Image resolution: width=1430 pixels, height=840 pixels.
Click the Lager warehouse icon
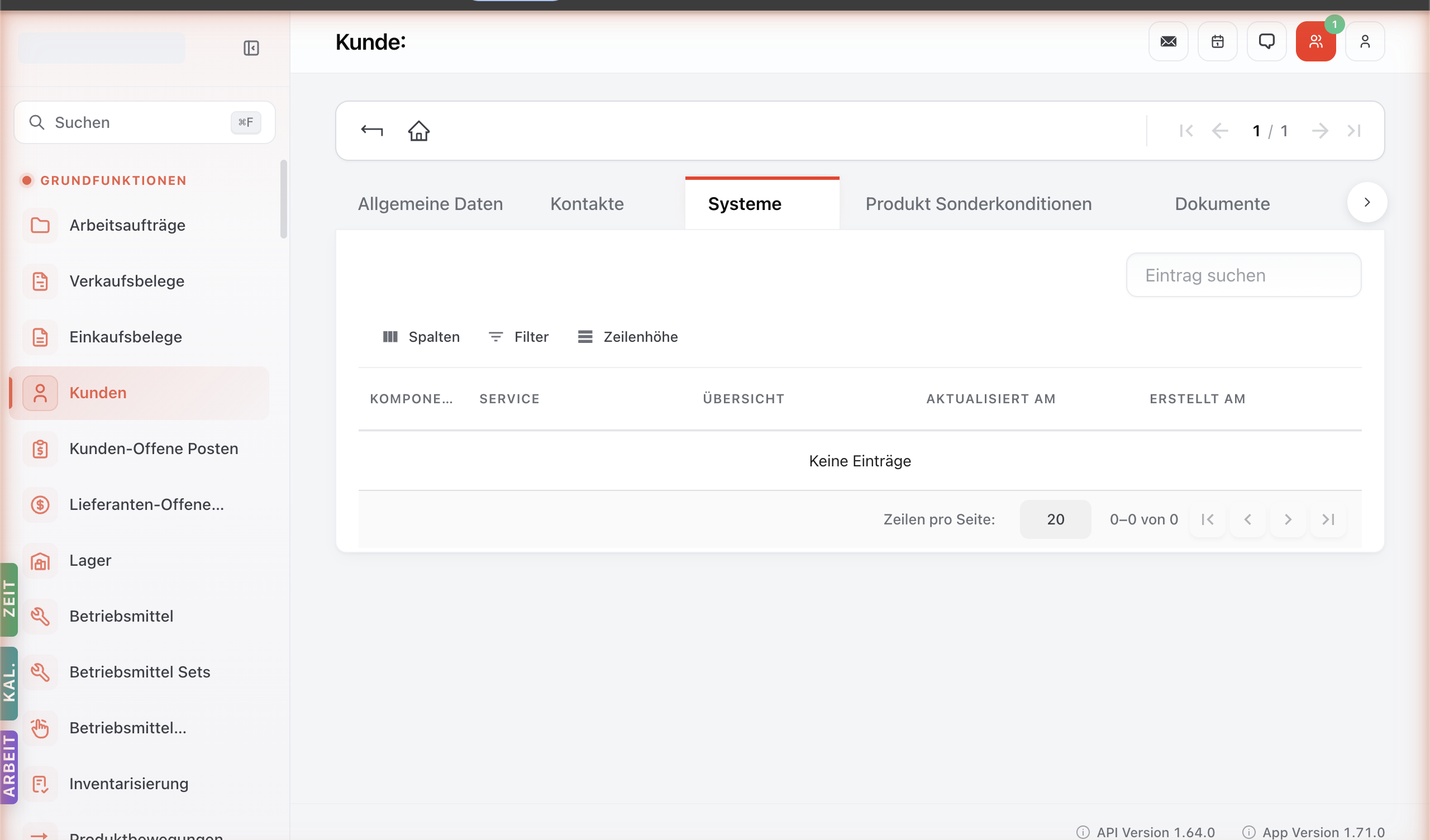pos(40,561)
